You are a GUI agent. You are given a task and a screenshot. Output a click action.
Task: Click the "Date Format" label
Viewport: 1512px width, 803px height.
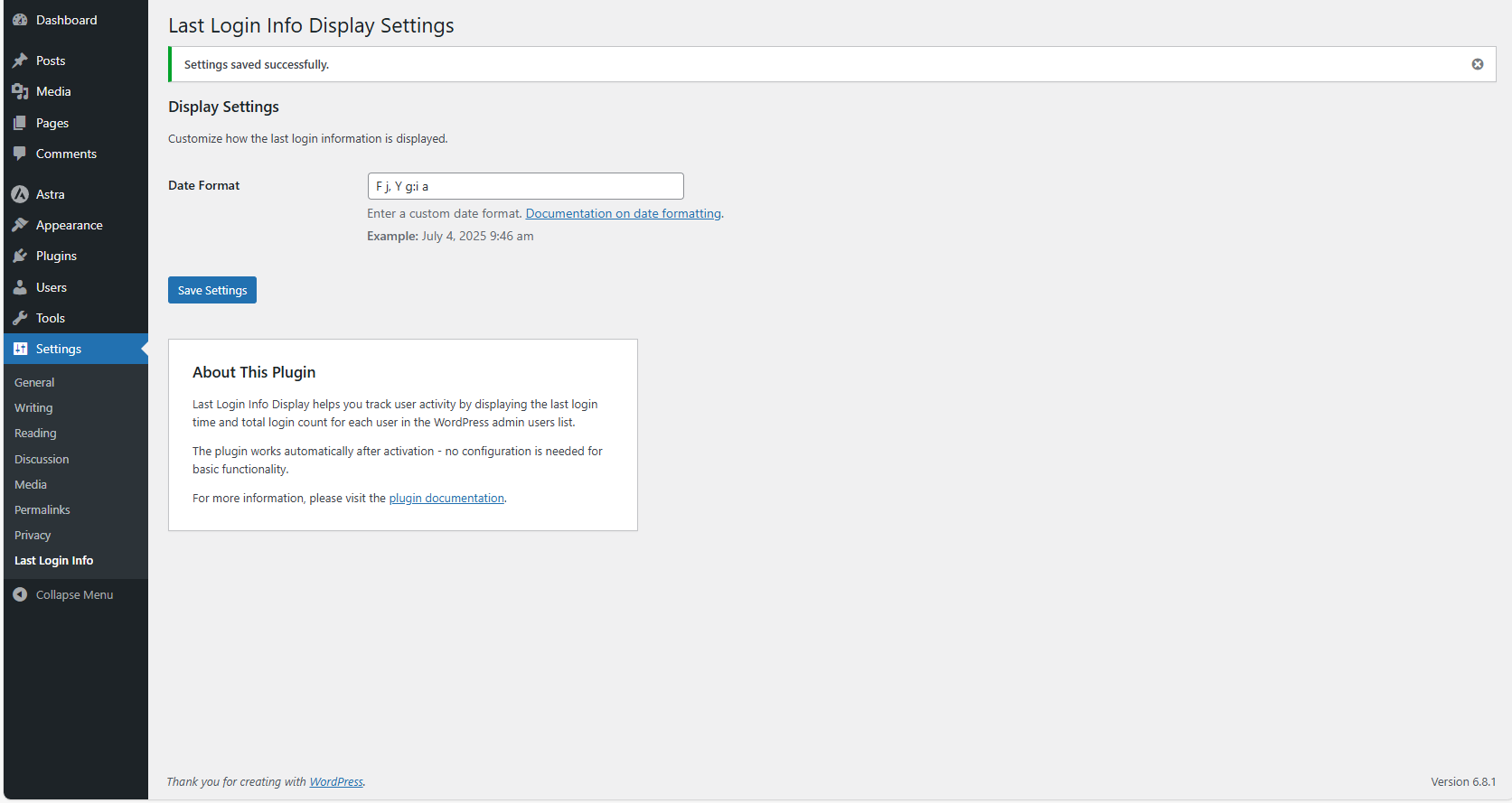pyautogui.click(x=204, y=185)
